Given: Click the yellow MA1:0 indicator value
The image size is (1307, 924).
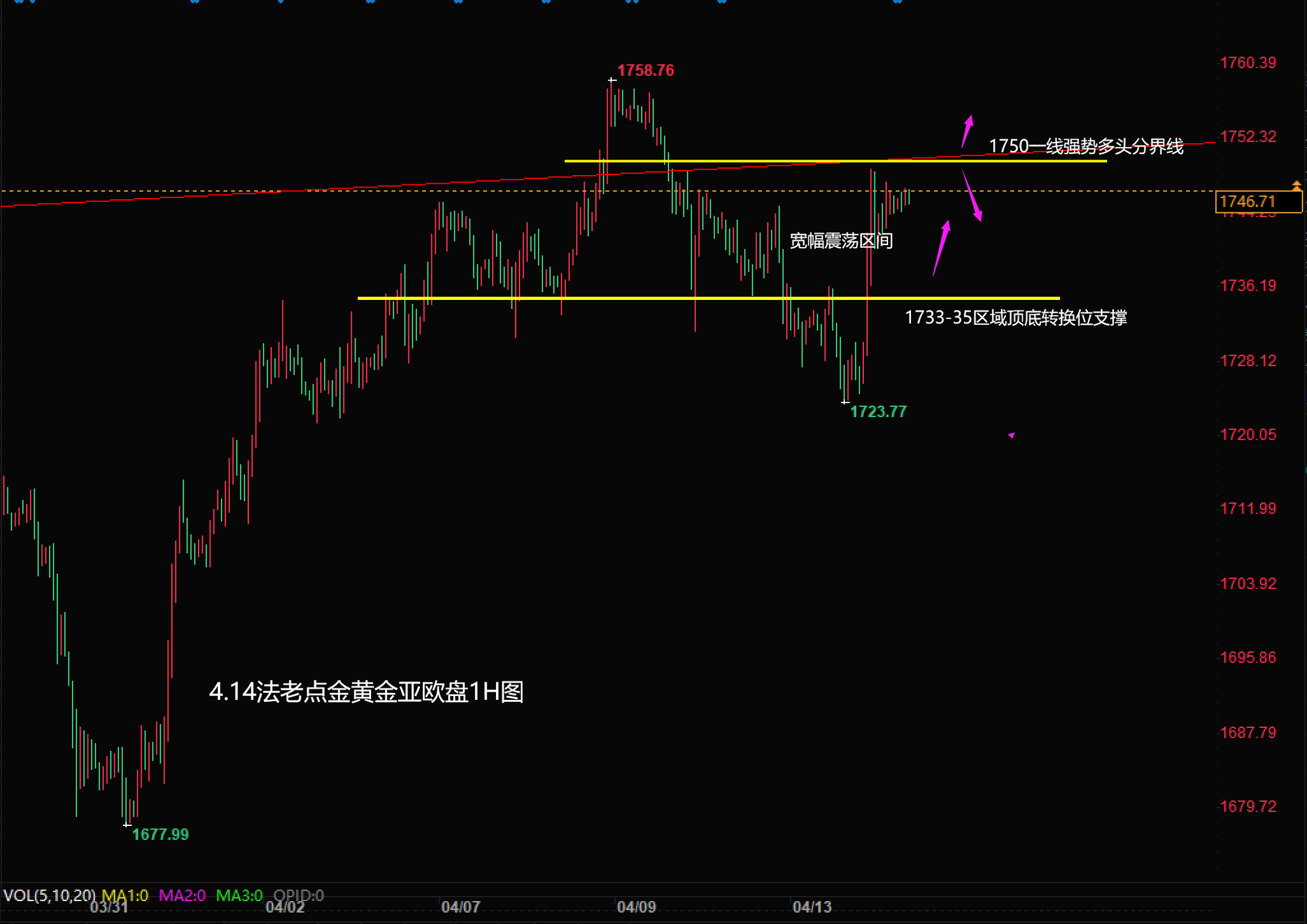Looking at the screenshot, I should pyautogui.click(x=125, y=895).
